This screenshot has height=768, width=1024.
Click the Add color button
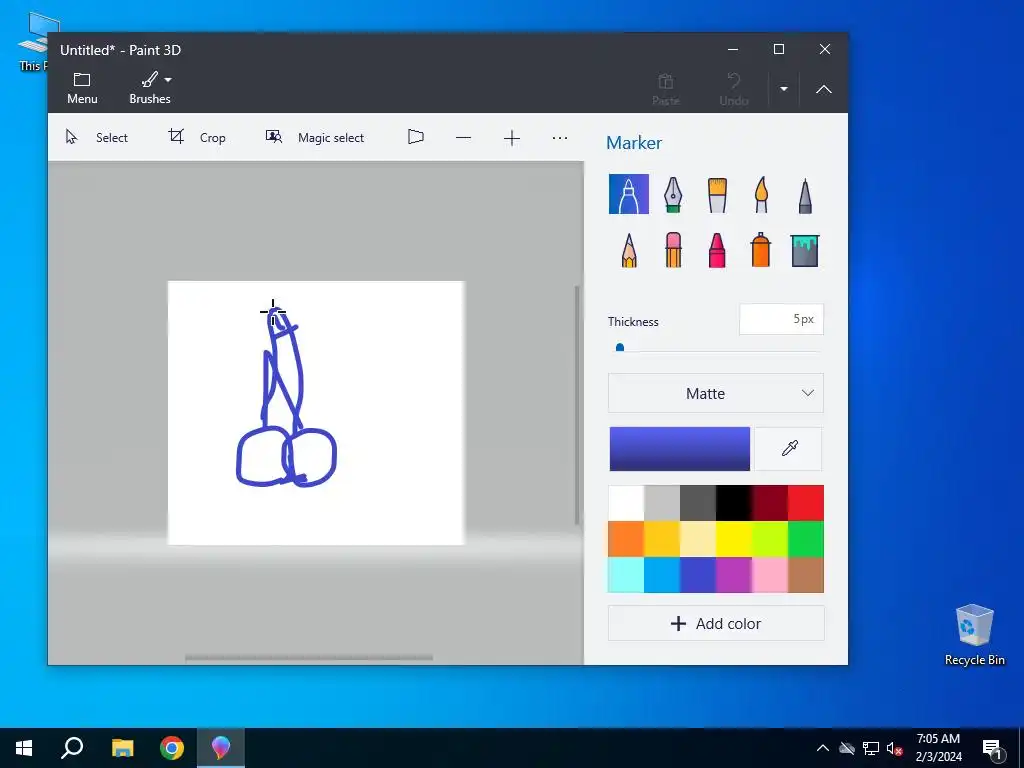[716, 624]
